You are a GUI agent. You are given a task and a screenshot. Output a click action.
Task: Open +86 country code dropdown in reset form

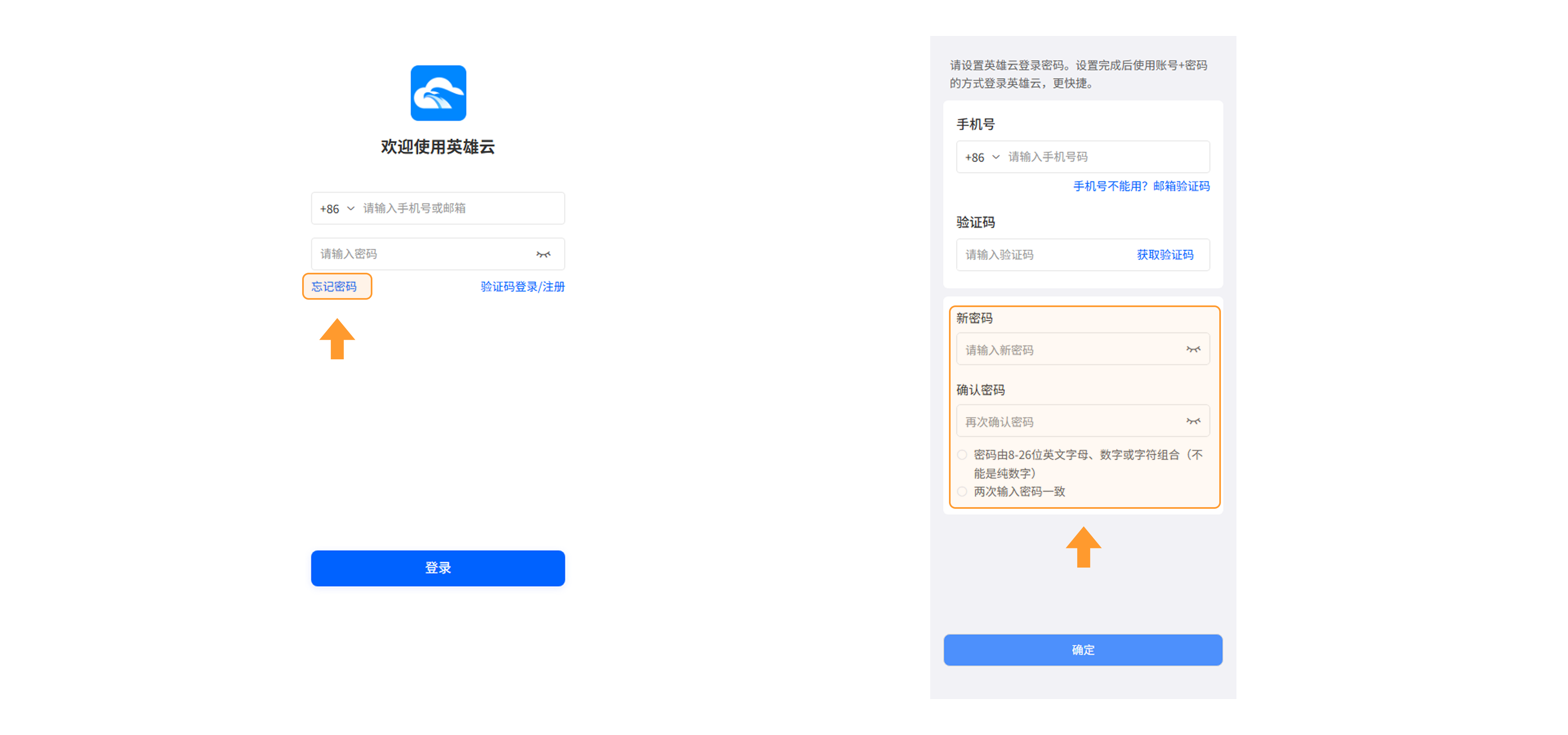[982, 157]
